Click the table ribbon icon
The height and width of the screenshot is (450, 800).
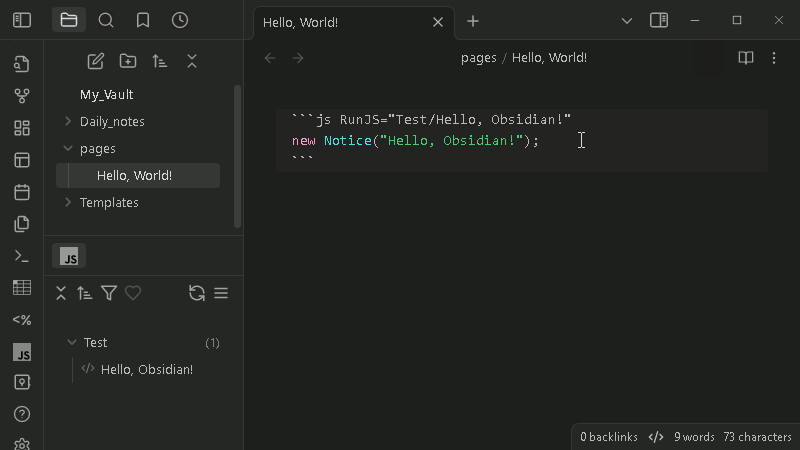click(21, 288)
